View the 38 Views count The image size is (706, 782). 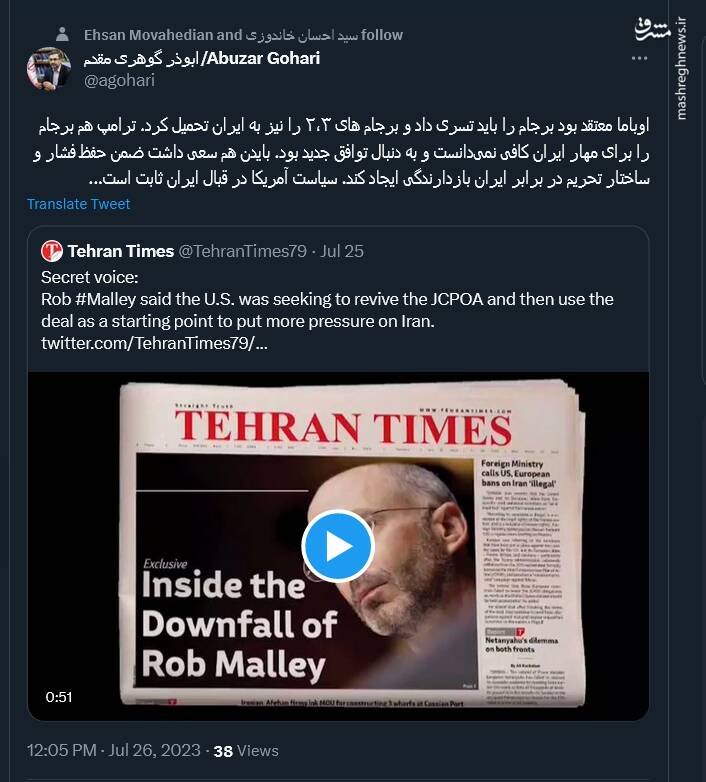[x=246, y=751]
